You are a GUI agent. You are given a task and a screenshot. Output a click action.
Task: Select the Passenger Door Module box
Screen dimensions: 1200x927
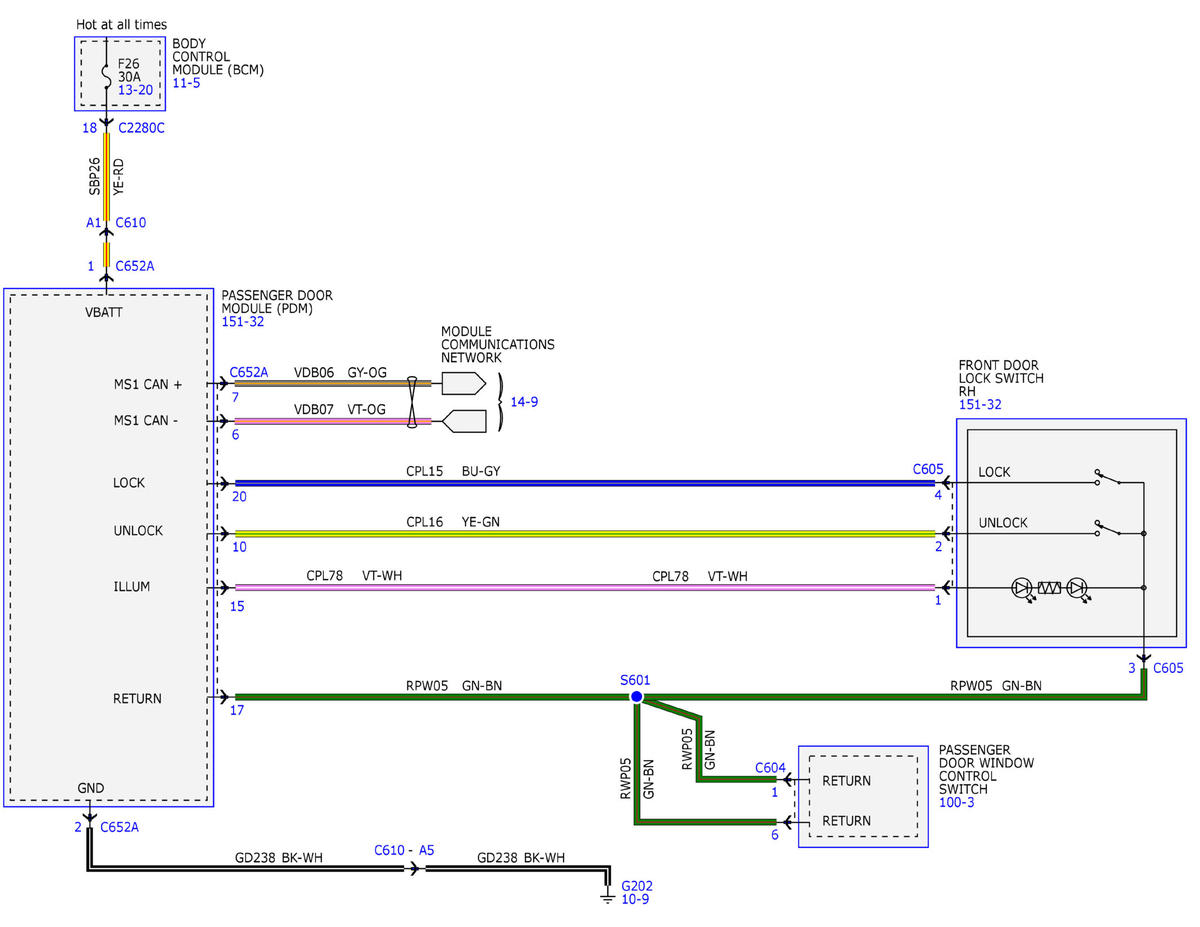pyautogui.click(x=109, y=547)
